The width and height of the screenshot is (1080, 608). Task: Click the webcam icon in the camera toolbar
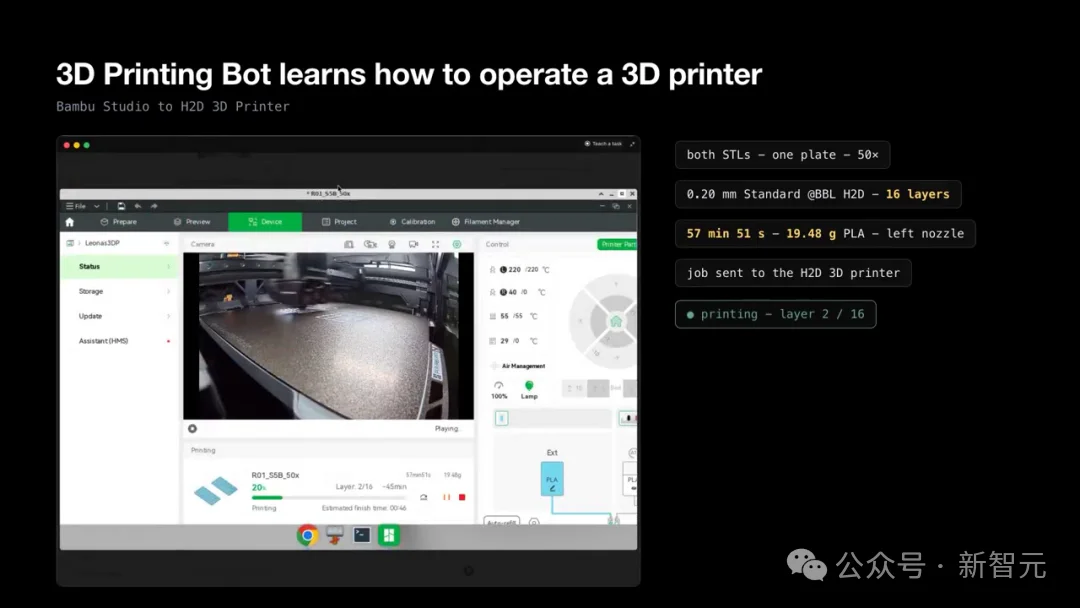point(392,244)
